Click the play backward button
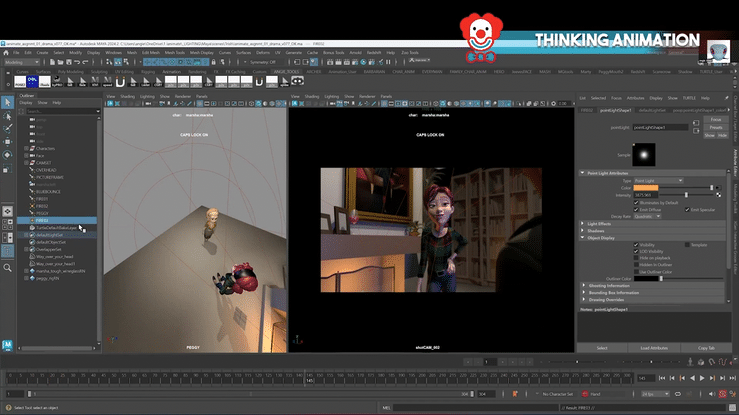 pyautogui.click(x=692, y=378)
